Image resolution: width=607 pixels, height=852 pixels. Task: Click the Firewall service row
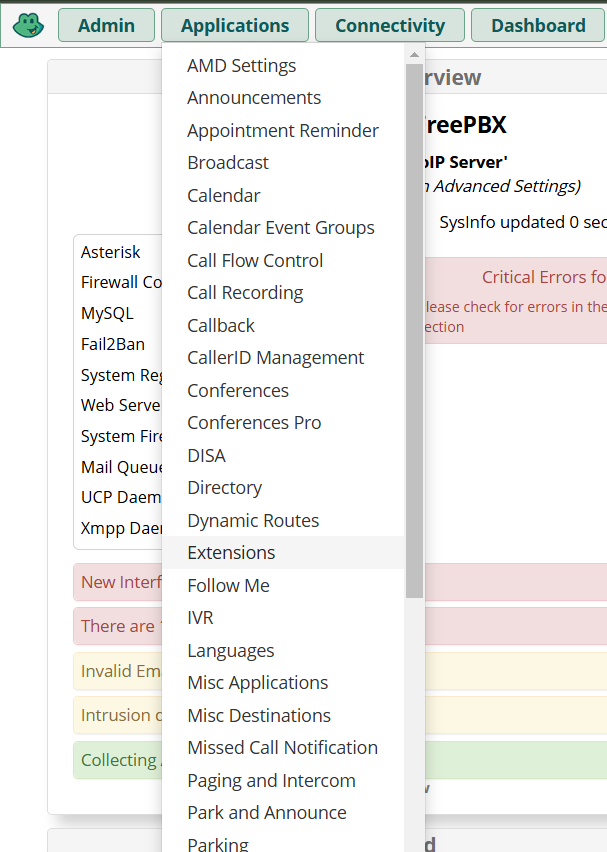[x=118, y=283]
